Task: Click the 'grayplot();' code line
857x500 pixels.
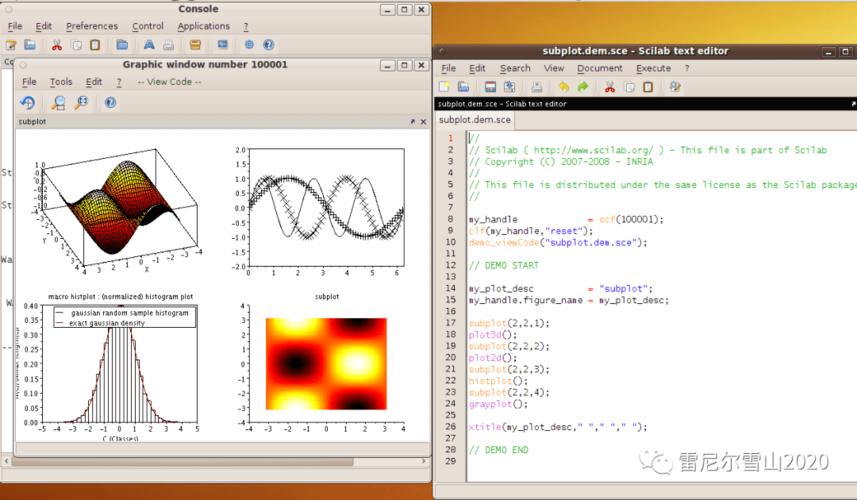Action: [x=498, y=404]
